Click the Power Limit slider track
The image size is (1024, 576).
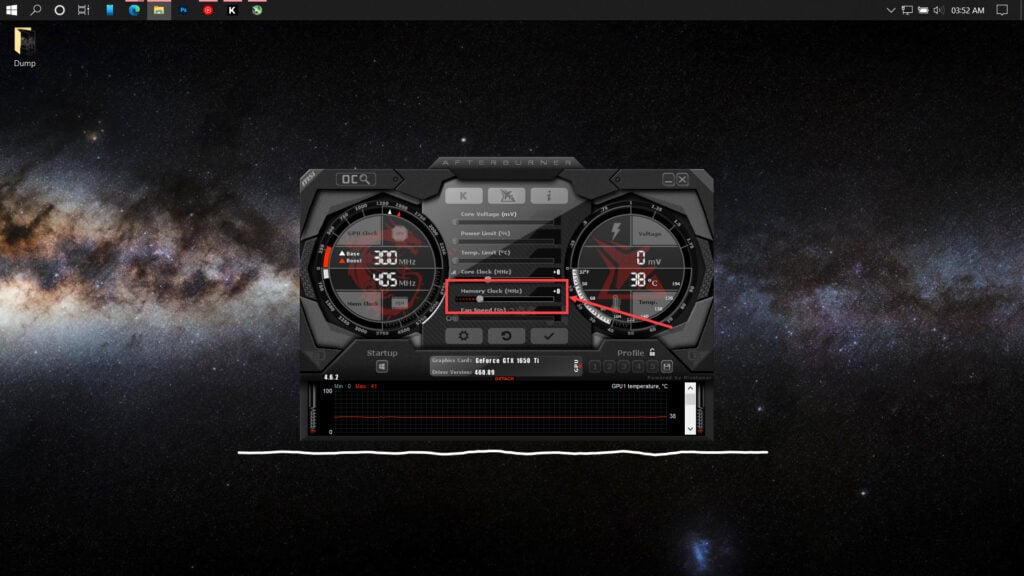point(507,241)
